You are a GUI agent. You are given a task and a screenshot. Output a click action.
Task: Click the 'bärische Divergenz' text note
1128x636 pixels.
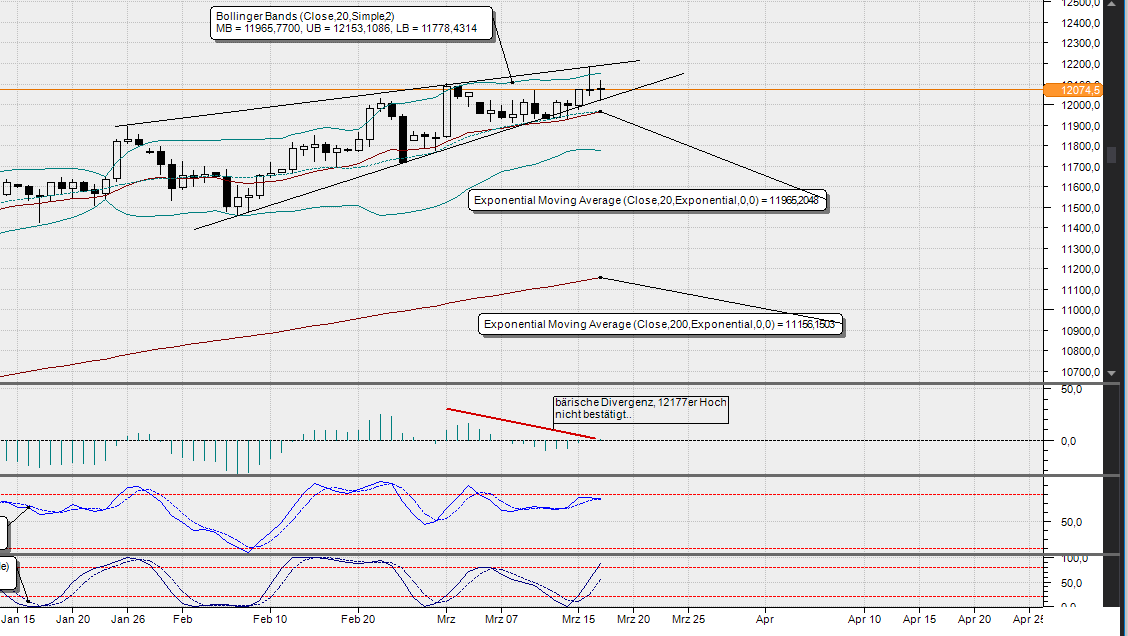pos(640,409)
